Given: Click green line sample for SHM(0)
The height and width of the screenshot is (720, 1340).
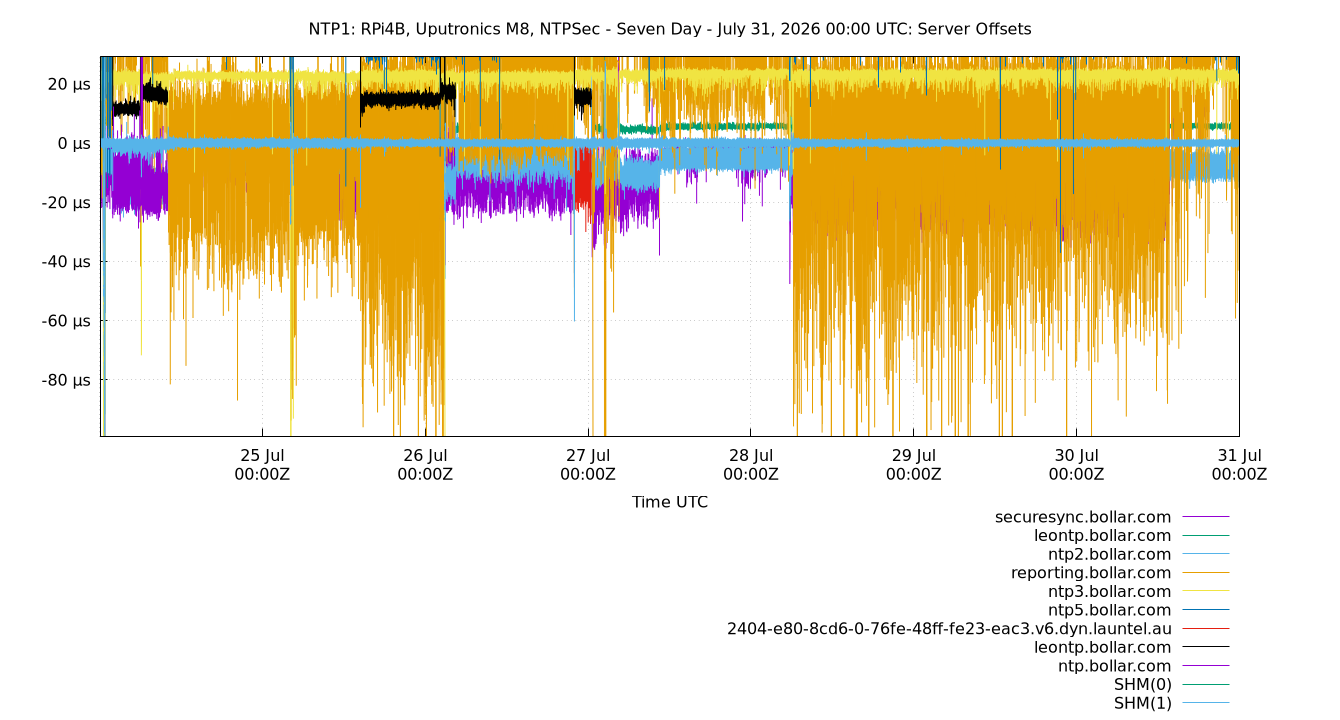Looking at the screenshot, I should click(1206, 684).
